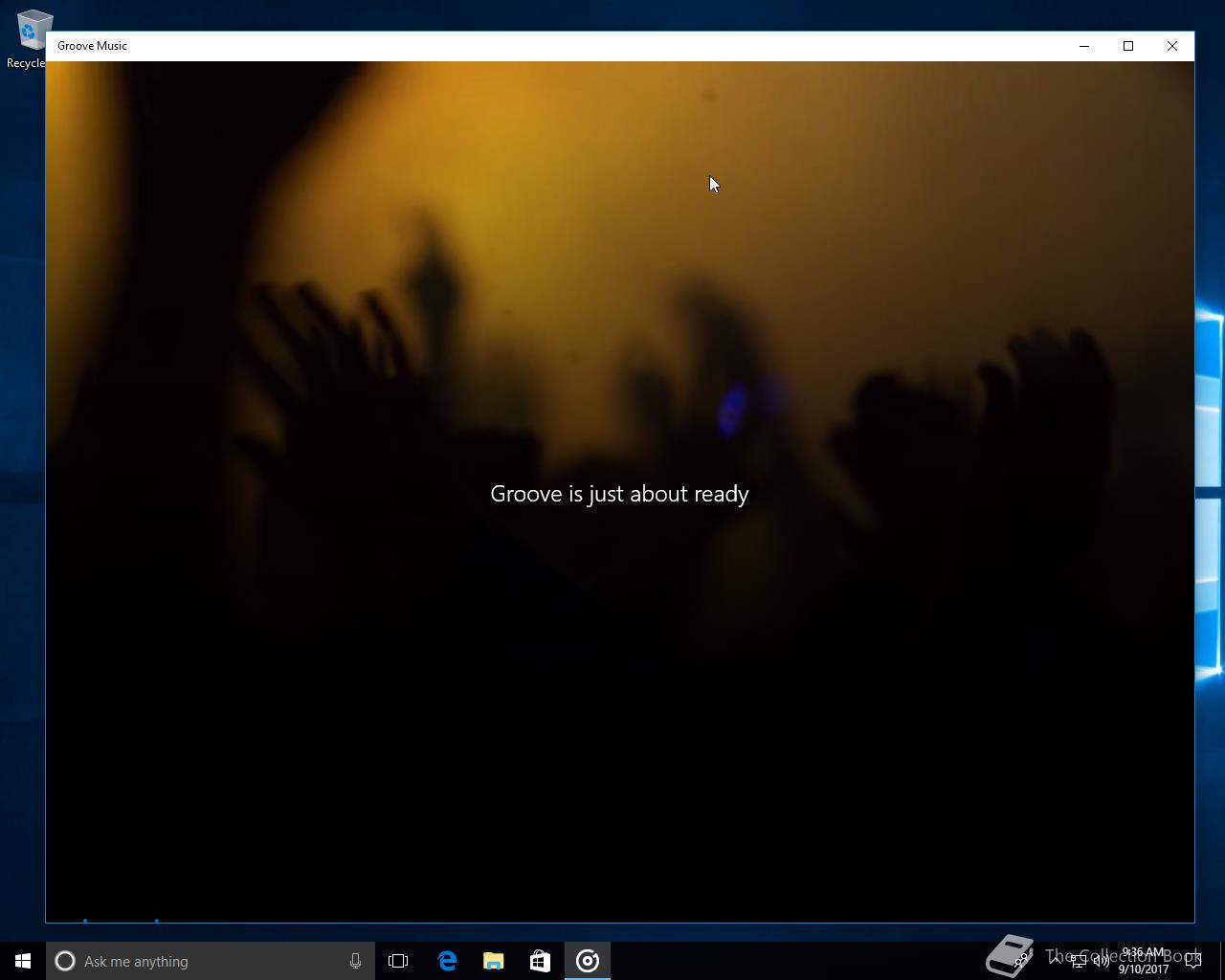
Task: Click the 'Groove is just about ready' text
Action: 619,494
